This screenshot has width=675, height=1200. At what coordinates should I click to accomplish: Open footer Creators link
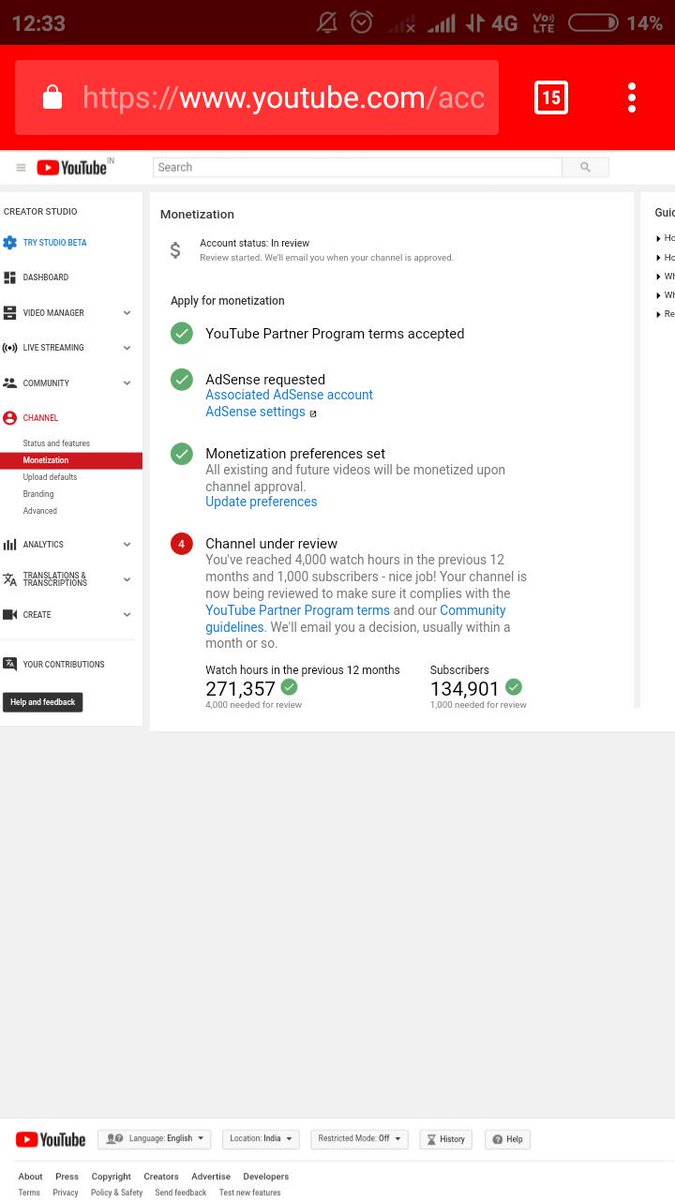161,1176
